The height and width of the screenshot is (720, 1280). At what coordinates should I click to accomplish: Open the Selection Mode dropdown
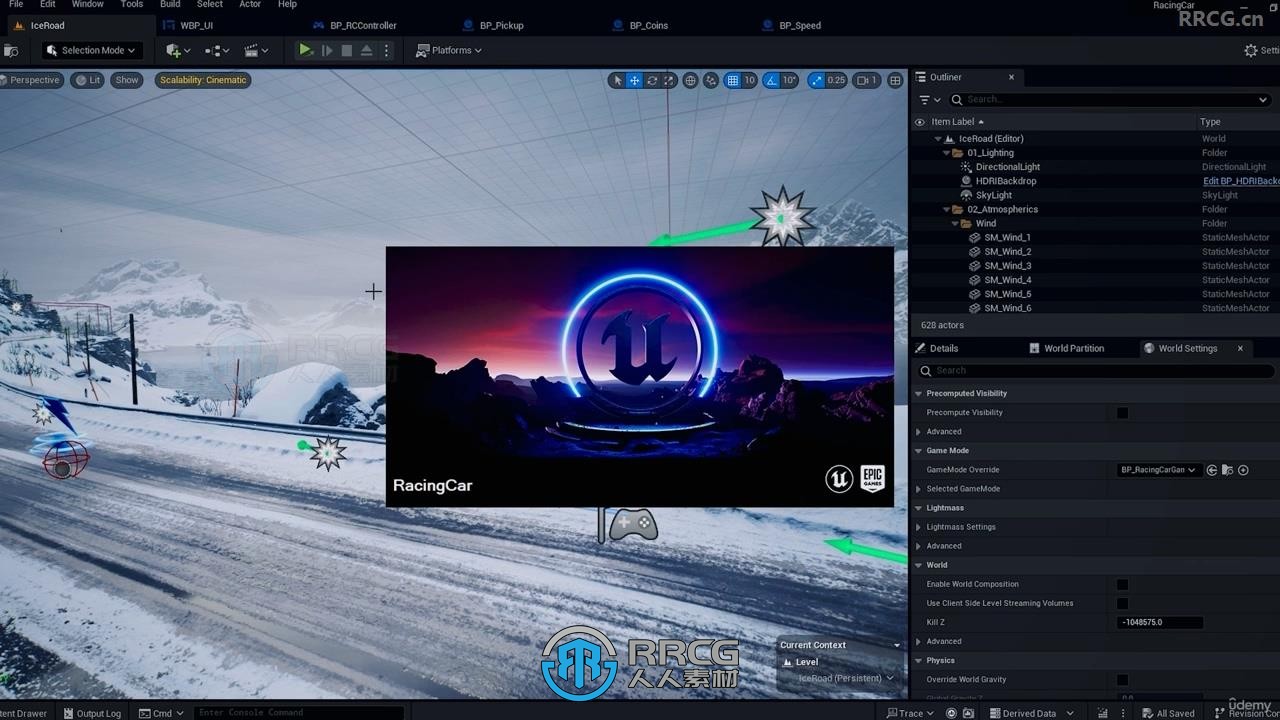(x=90, y=50)
